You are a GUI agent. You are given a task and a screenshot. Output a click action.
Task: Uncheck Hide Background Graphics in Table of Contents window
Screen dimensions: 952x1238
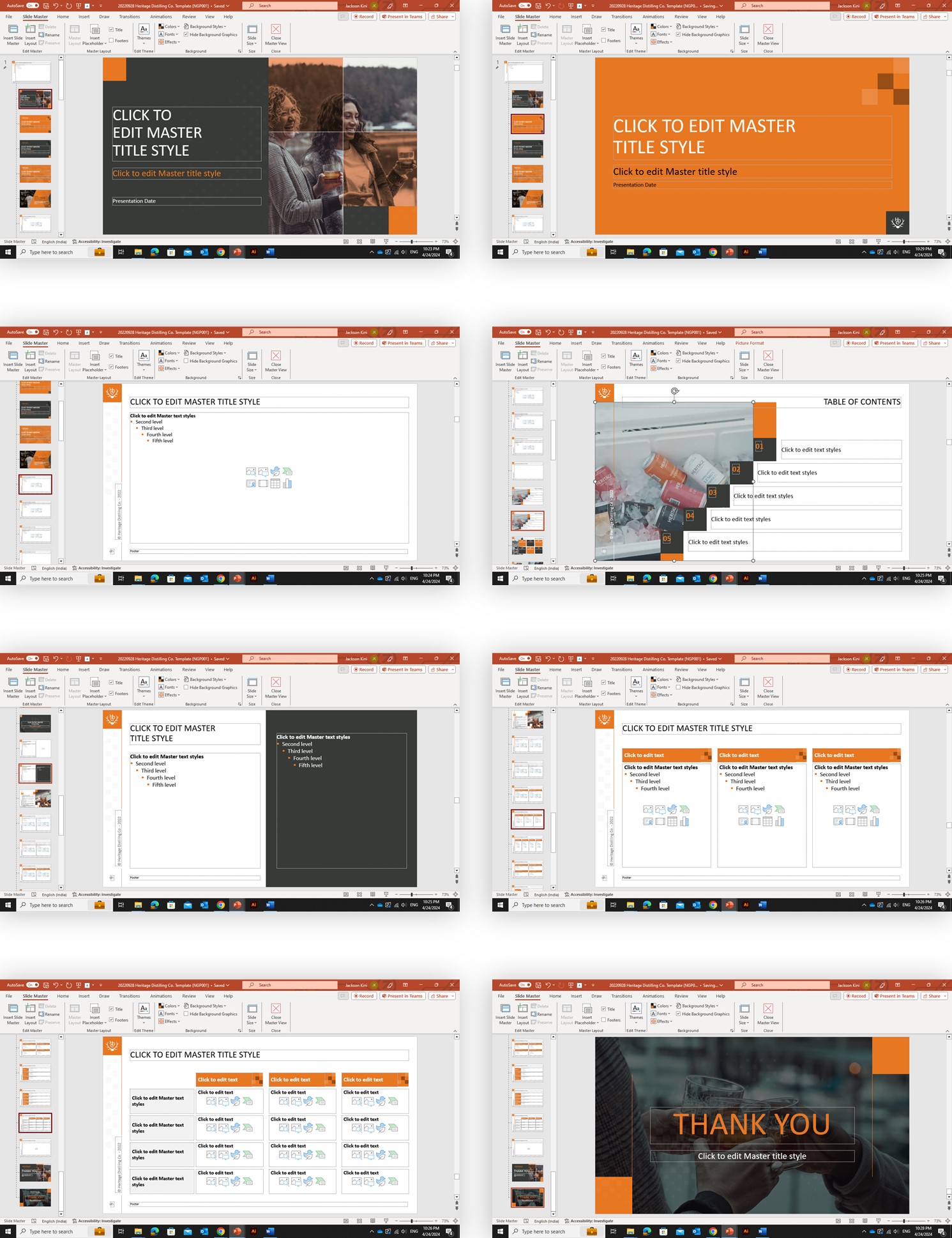[678, 361]
